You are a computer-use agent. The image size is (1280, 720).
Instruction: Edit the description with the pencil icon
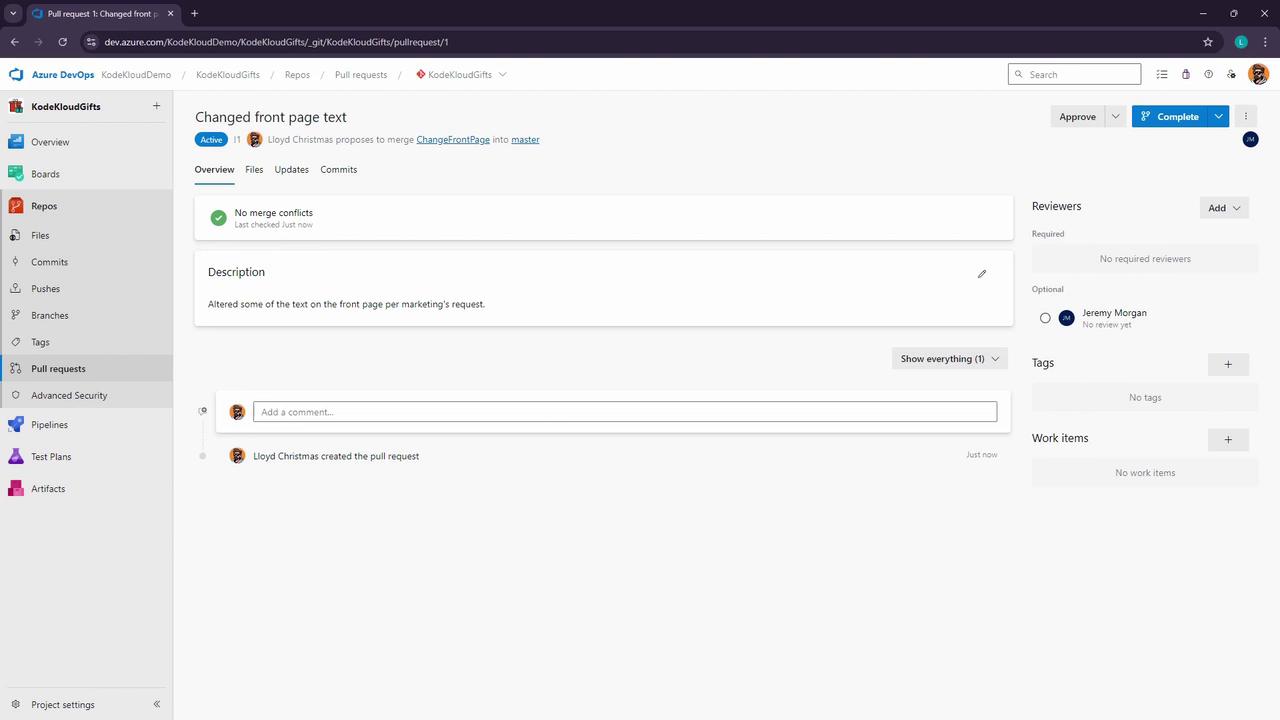point(982,274)
